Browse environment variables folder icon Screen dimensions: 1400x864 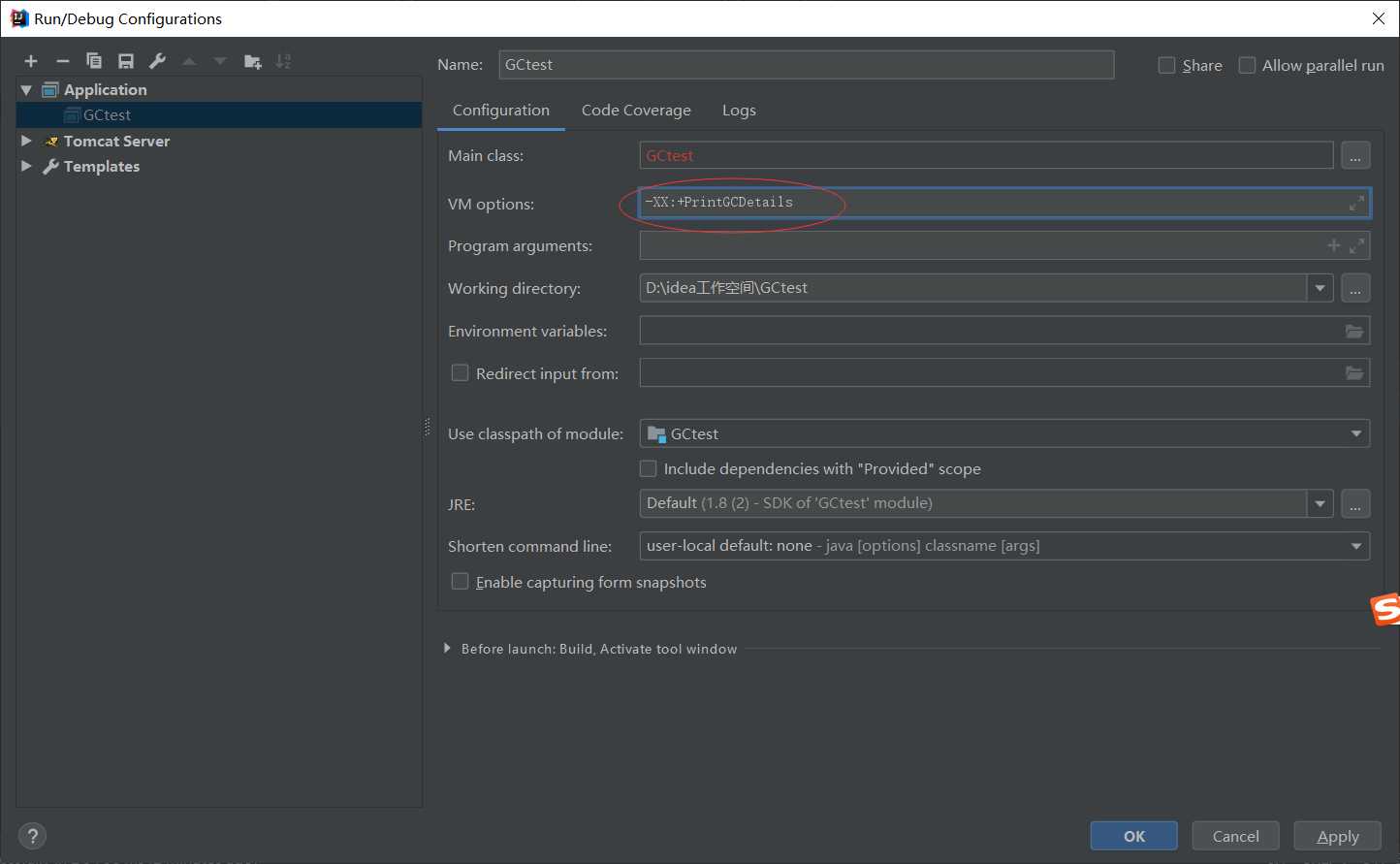click(1354, 331)
